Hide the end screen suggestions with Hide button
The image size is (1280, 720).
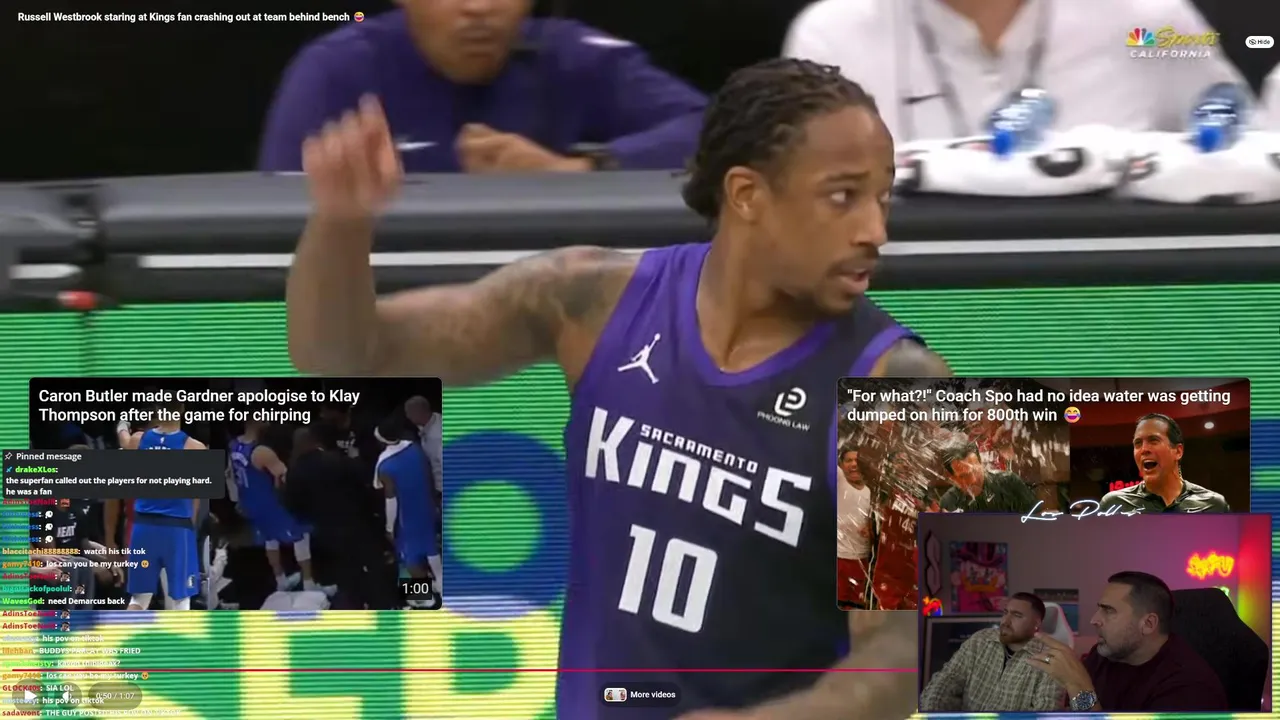point(1259,42)
